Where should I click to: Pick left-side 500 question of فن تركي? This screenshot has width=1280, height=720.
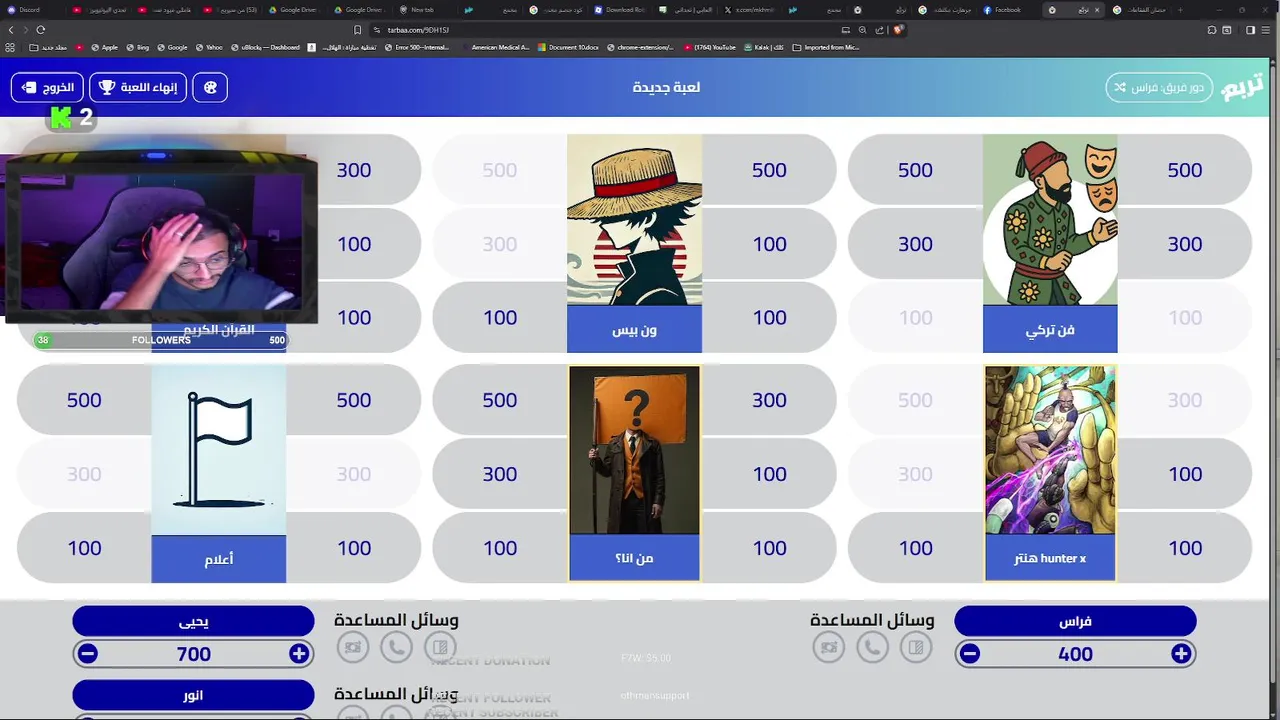click(x=915, y=170)
